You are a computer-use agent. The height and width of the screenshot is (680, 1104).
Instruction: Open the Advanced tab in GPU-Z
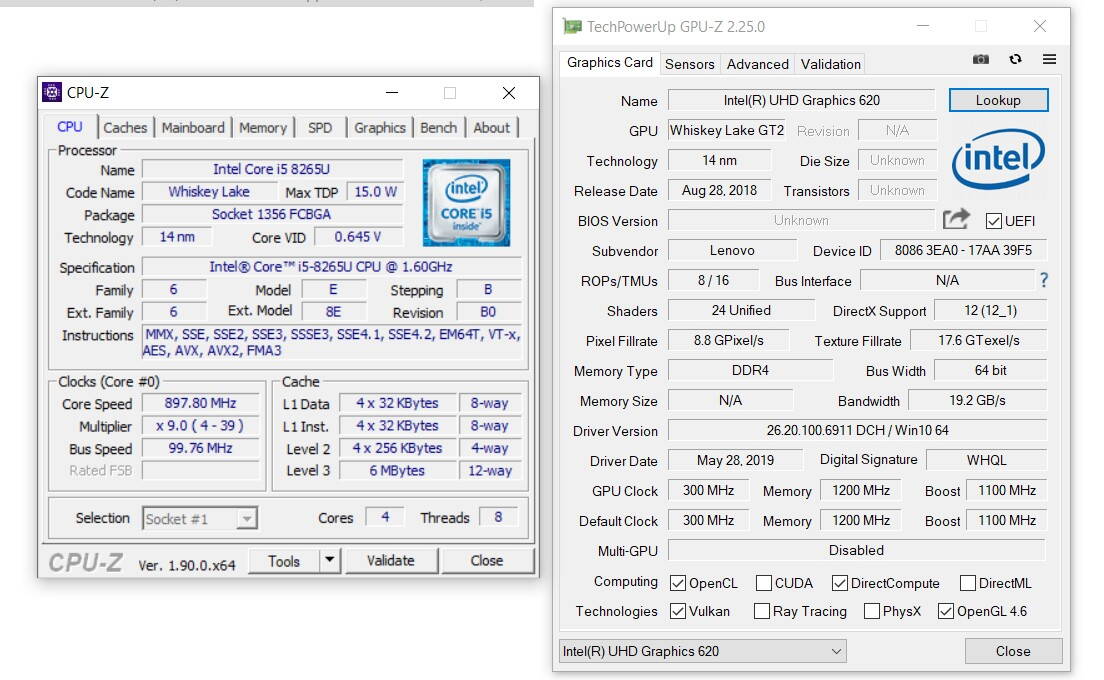[758, 64]
